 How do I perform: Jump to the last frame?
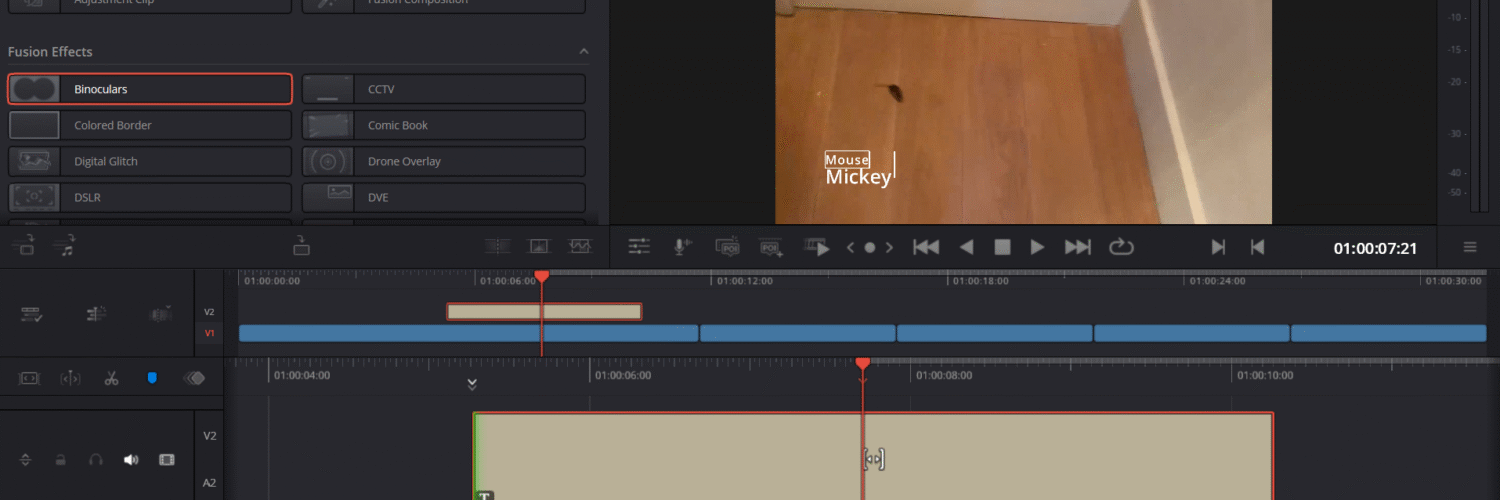click(x=1077, y=247)
